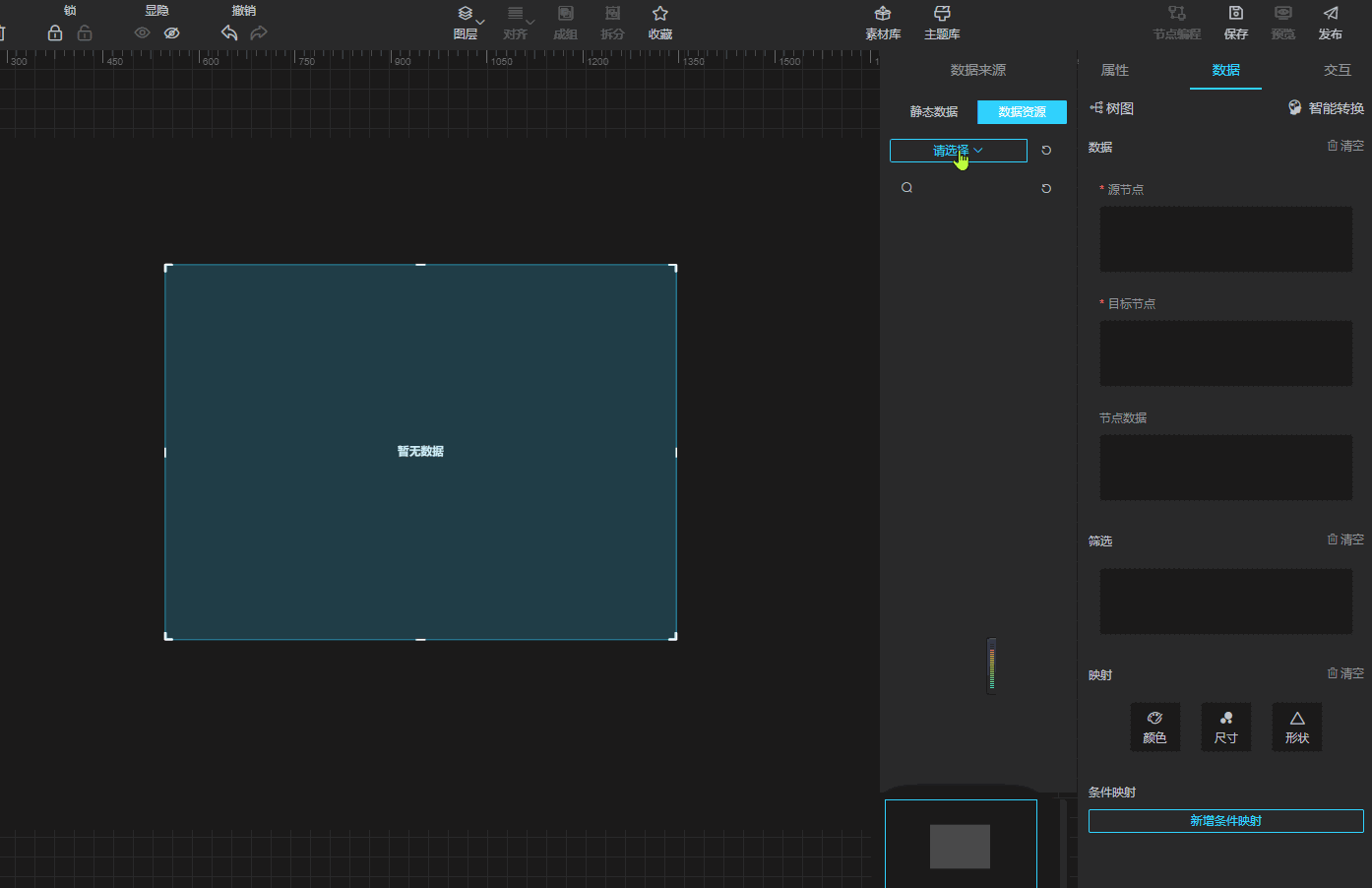The height and width of the screenshot is (888, 1372).
Task: Click the 数据来源 panel header
Action: point(978,70)
